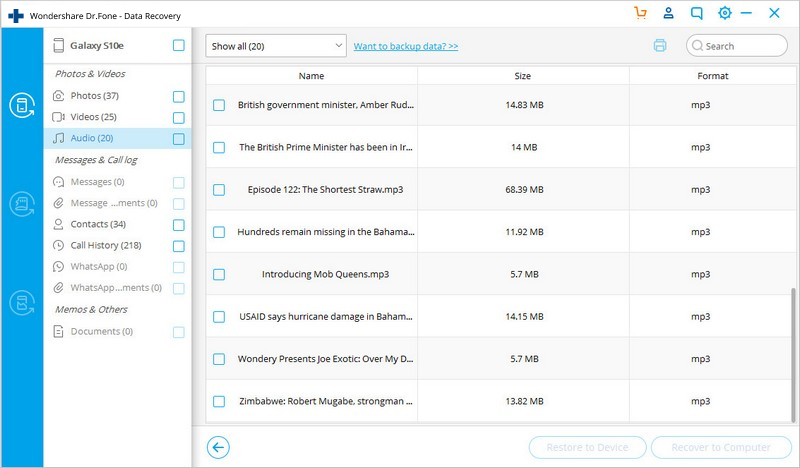
Task: Tick the Galaxy S10e checkbox
Action: 179,45
